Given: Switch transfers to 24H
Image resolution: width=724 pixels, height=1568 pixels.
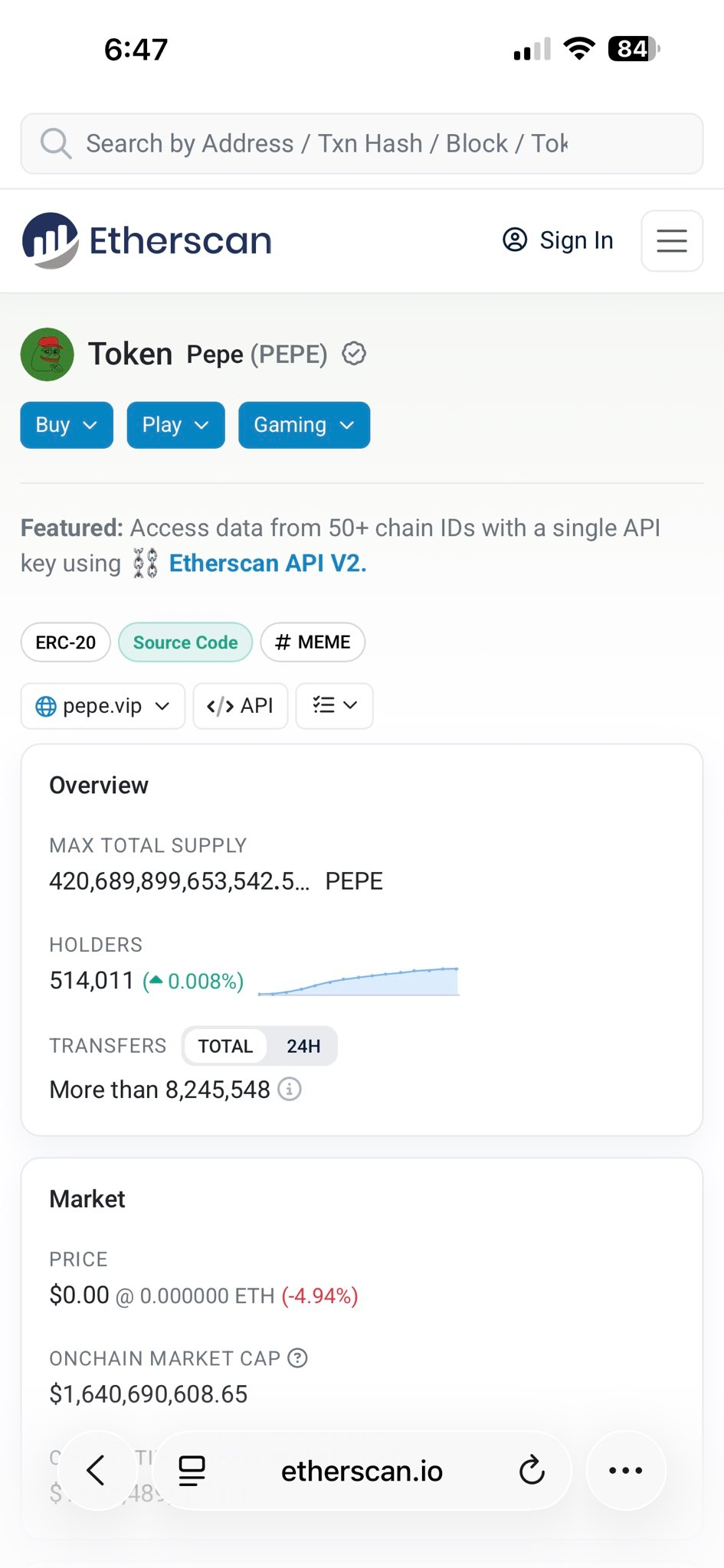Looking at the screenshot, I should pos(303,1046).
